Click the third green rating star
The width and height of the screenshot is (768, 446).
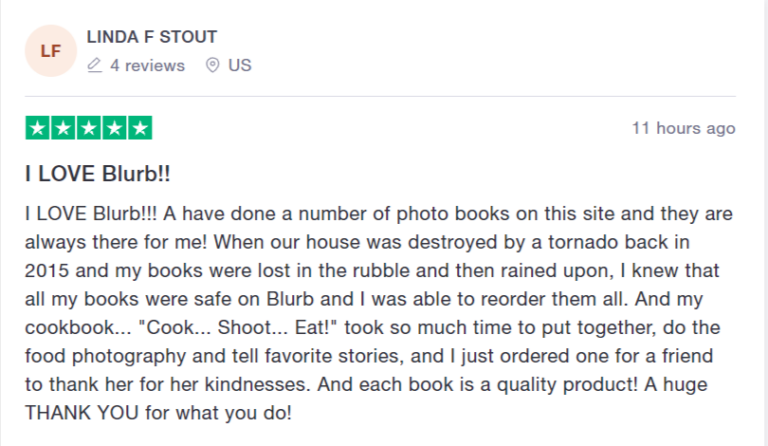click(89, 128)
